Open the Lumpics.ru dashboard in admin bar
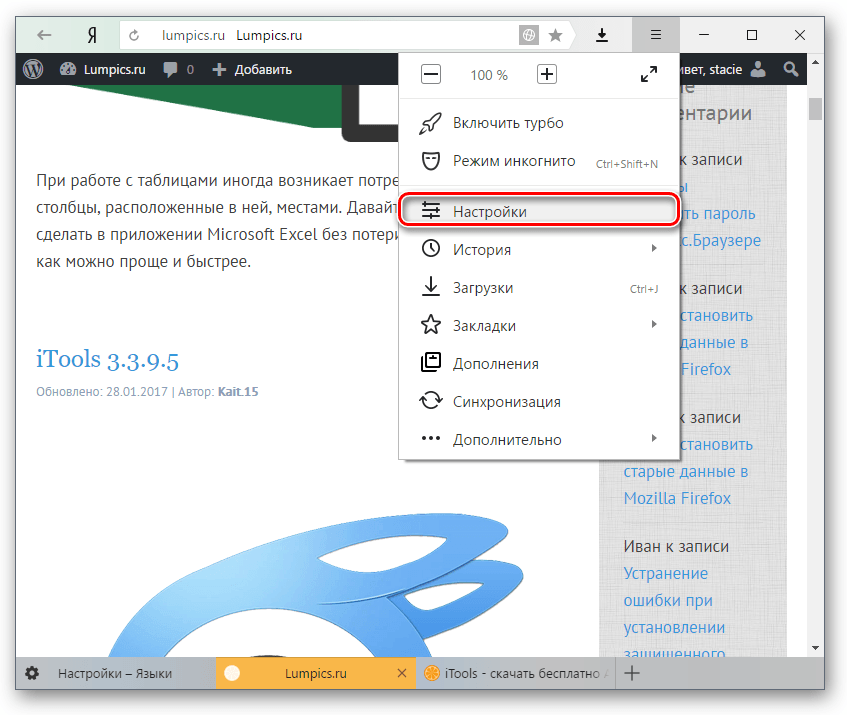Screen dimensions: 847x715 tap(103, 69)
